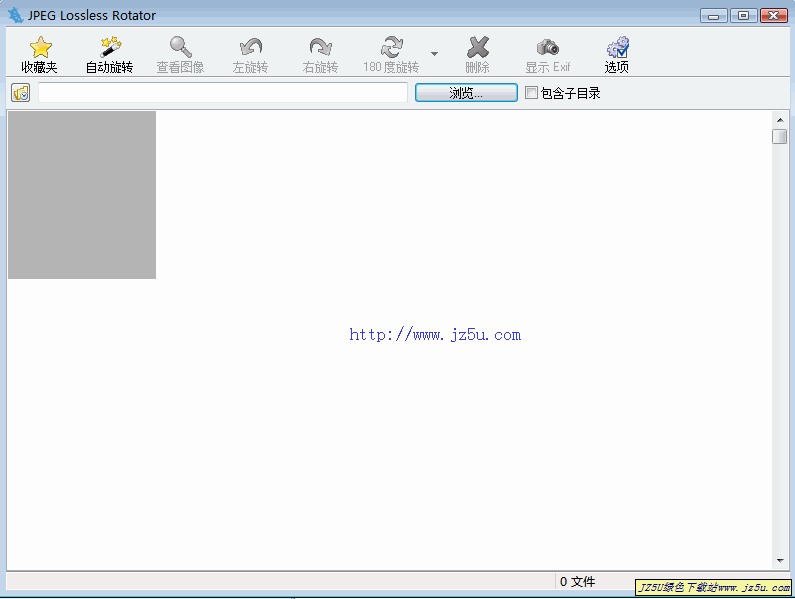Viewport: 795px width, 599px height.
Task: Minimize the JPEG Lossless Rotator window
Action: (x=714, y=16)
